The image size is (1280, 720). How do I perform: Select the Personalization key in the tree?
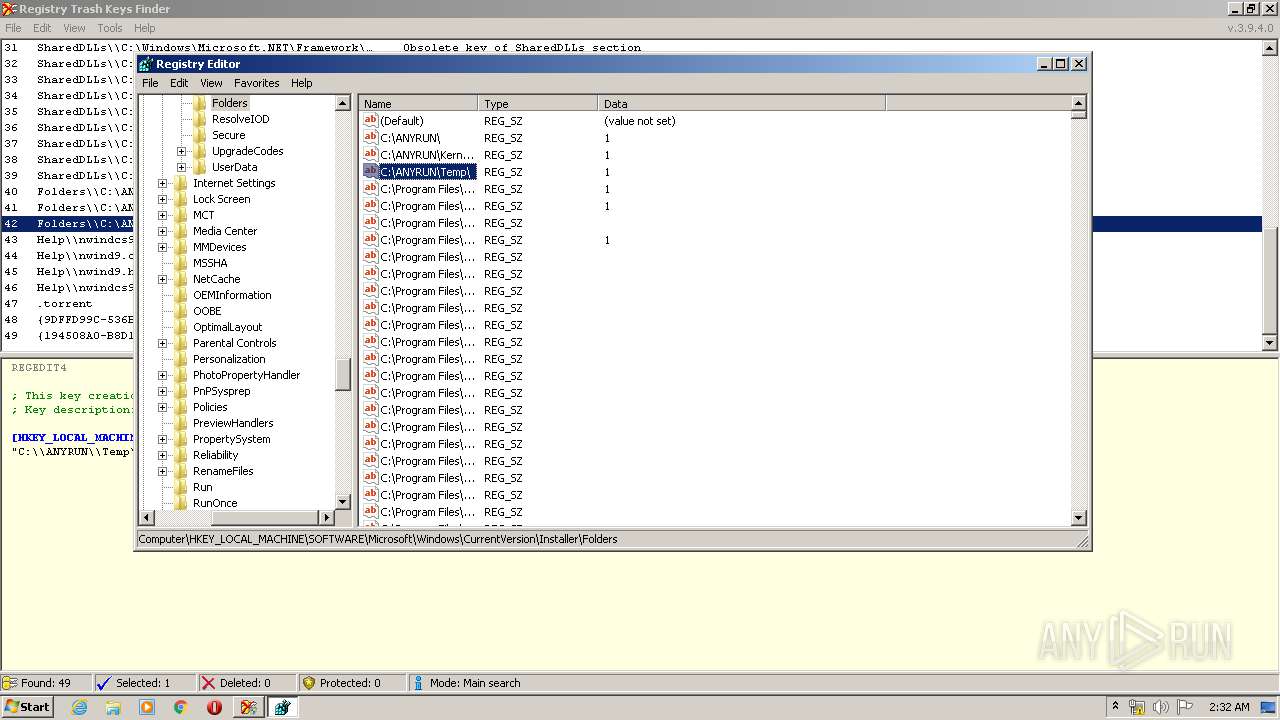[229, 359]
